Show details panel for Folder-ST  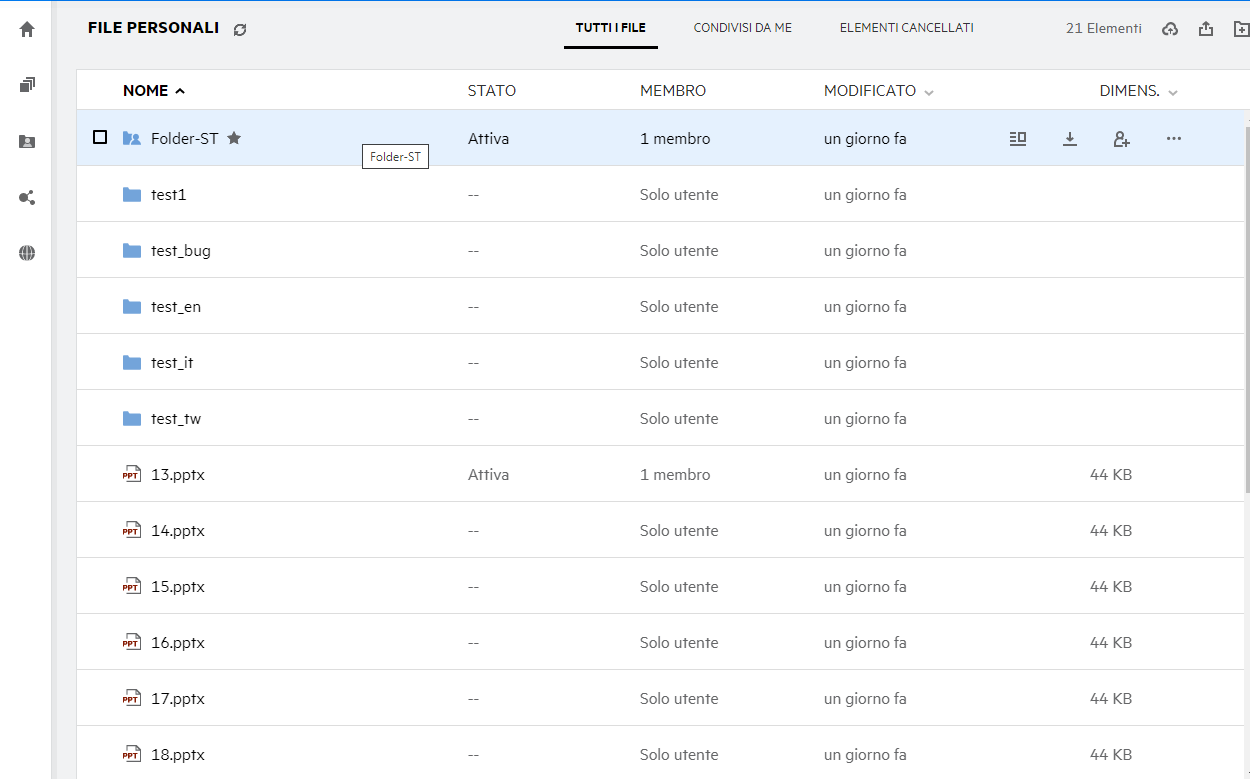pos(1018,139)
